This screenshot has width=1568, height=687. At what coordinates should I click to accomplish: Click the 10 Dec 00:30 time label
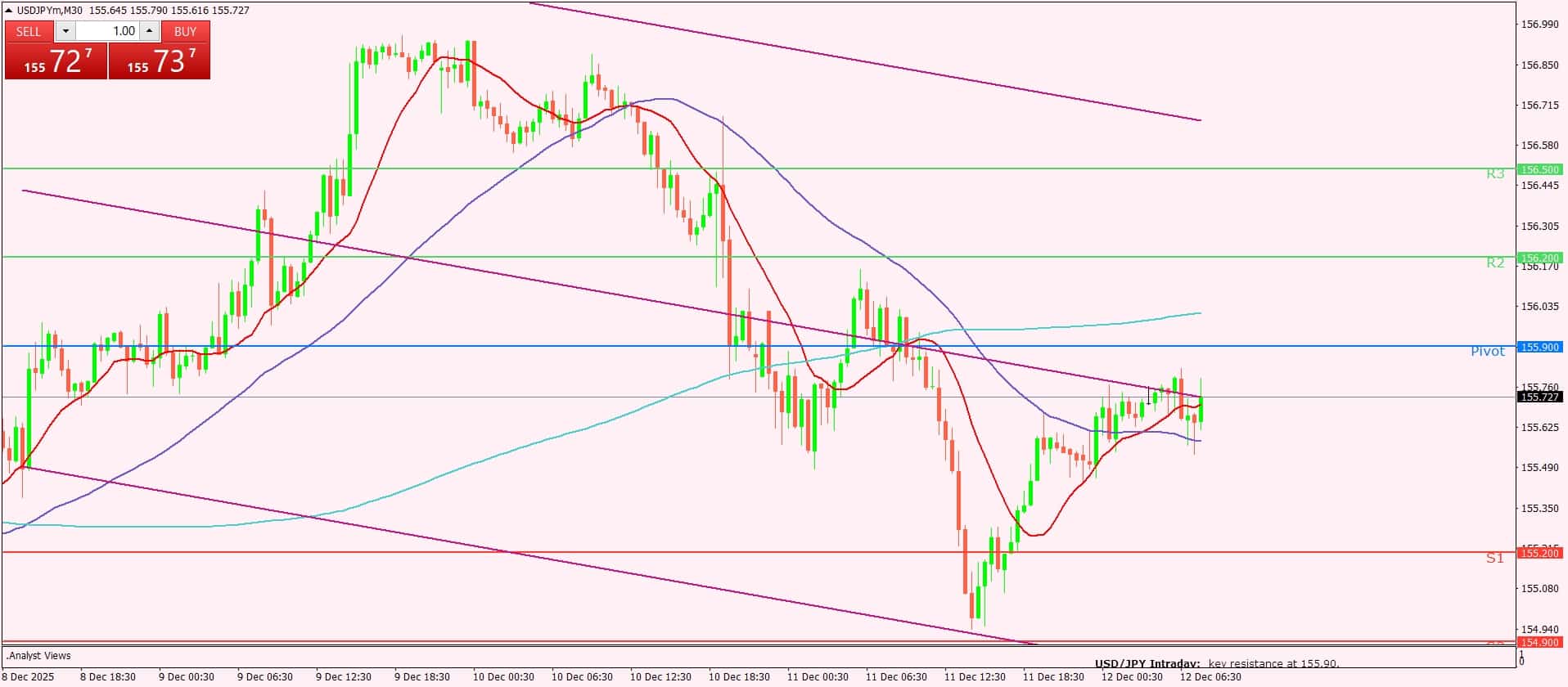point(503,676)
